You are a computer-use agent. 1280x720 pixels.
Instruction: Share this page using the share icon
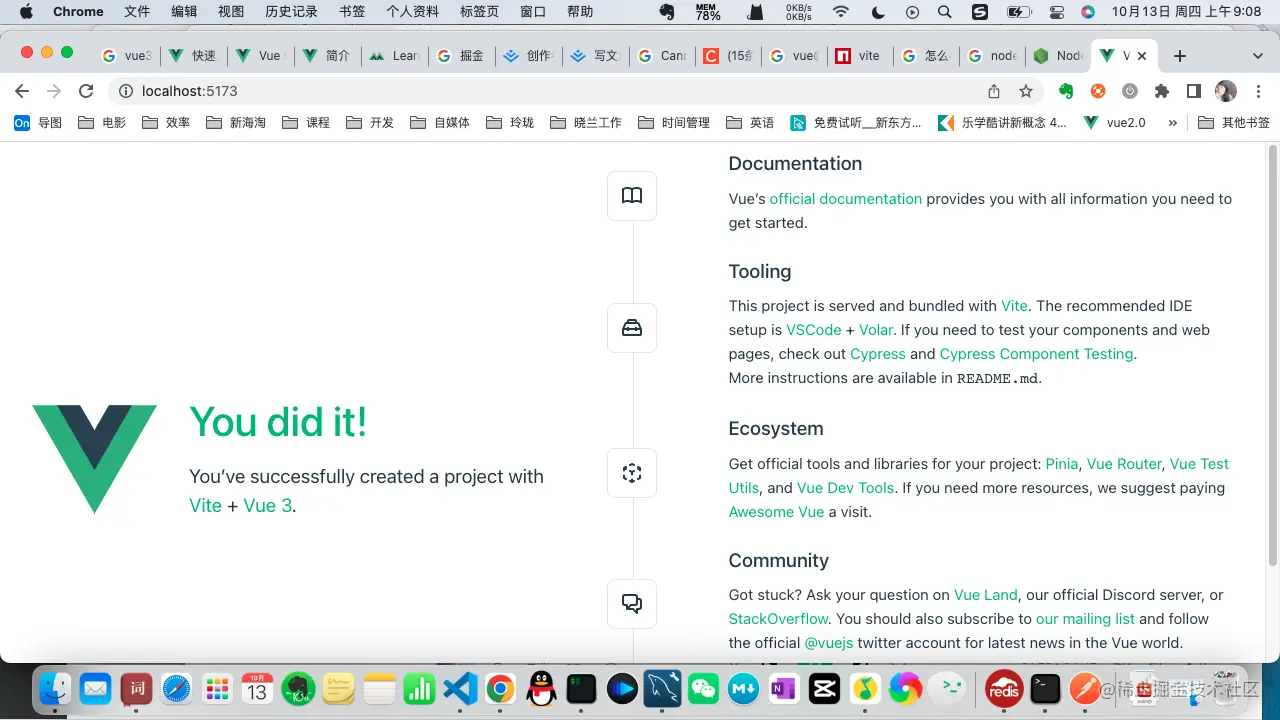tap(994, 91)
